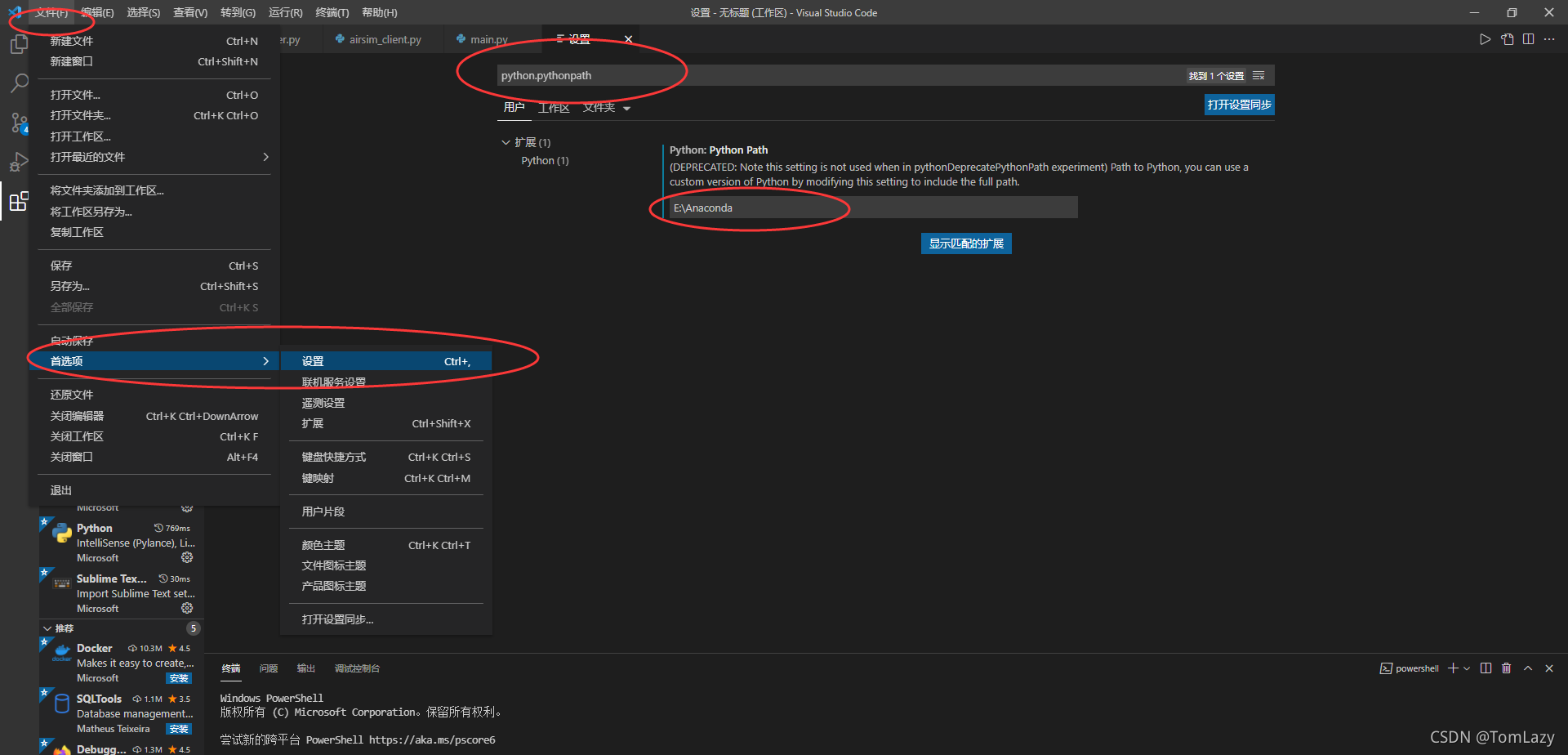Image resolution: width=1568 pixels, height=755 pixels.
Task: Open the Help menu
Action: click(x=380, y=12)
